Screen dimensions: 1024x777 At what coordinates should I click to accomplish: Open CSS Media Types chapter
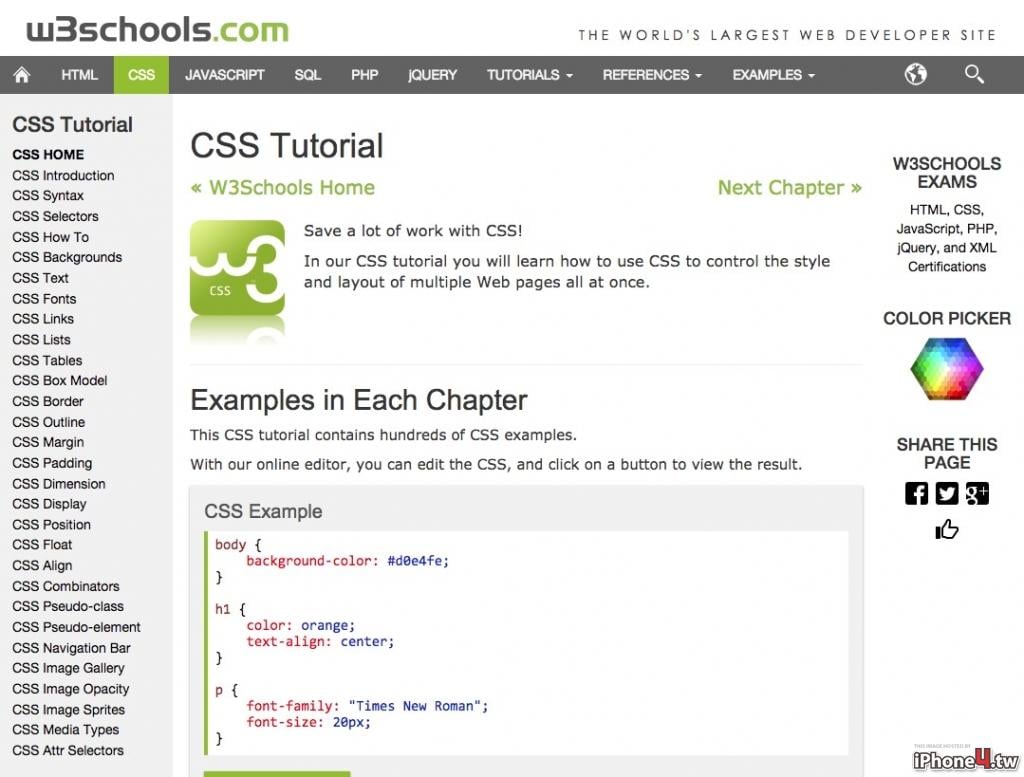click(65, 730)
